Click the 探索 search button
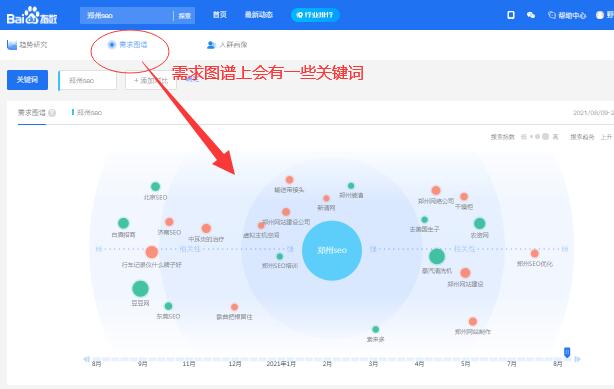 [x=184, y=16]
